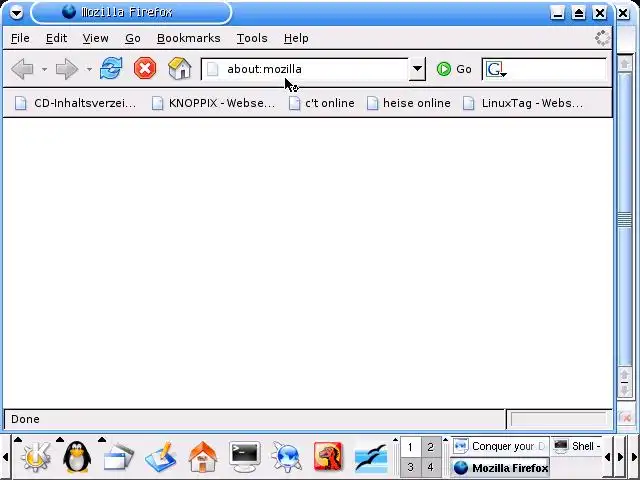Image resolution: width=640 pixels, height=480 pixels.
Task: Open the KDE K menu launcher
Action: click(x=37, y=456)
